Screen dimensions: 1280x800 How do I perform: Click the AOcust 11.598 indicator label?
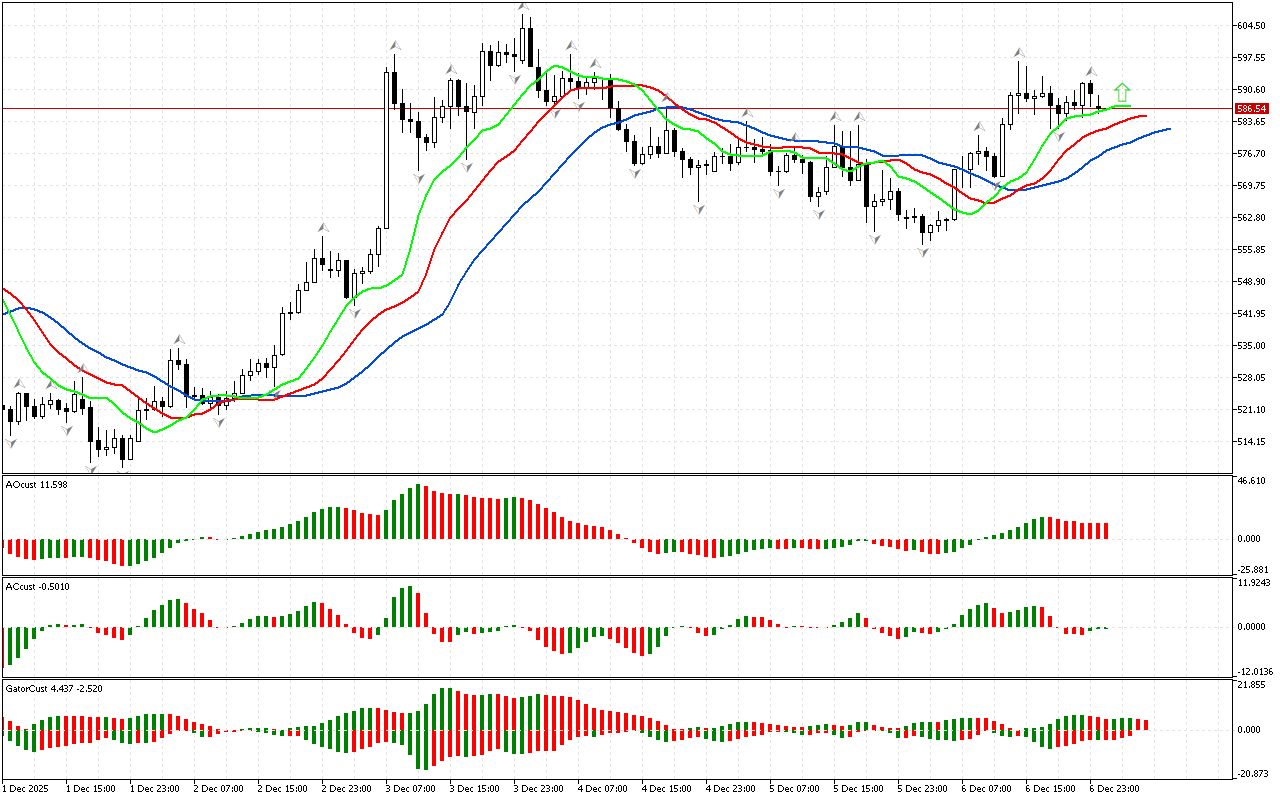click(36, 485)
